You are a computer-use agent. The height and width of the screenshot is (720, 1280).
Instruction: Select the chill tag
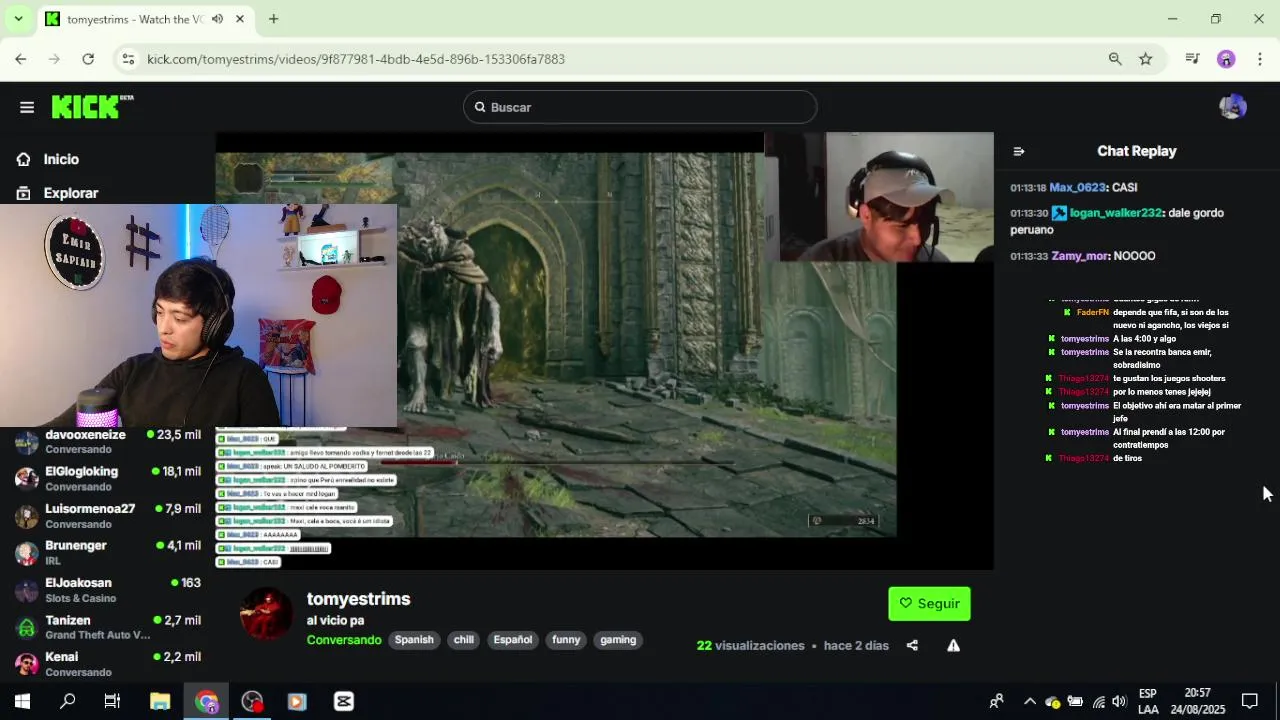[463, 640]
